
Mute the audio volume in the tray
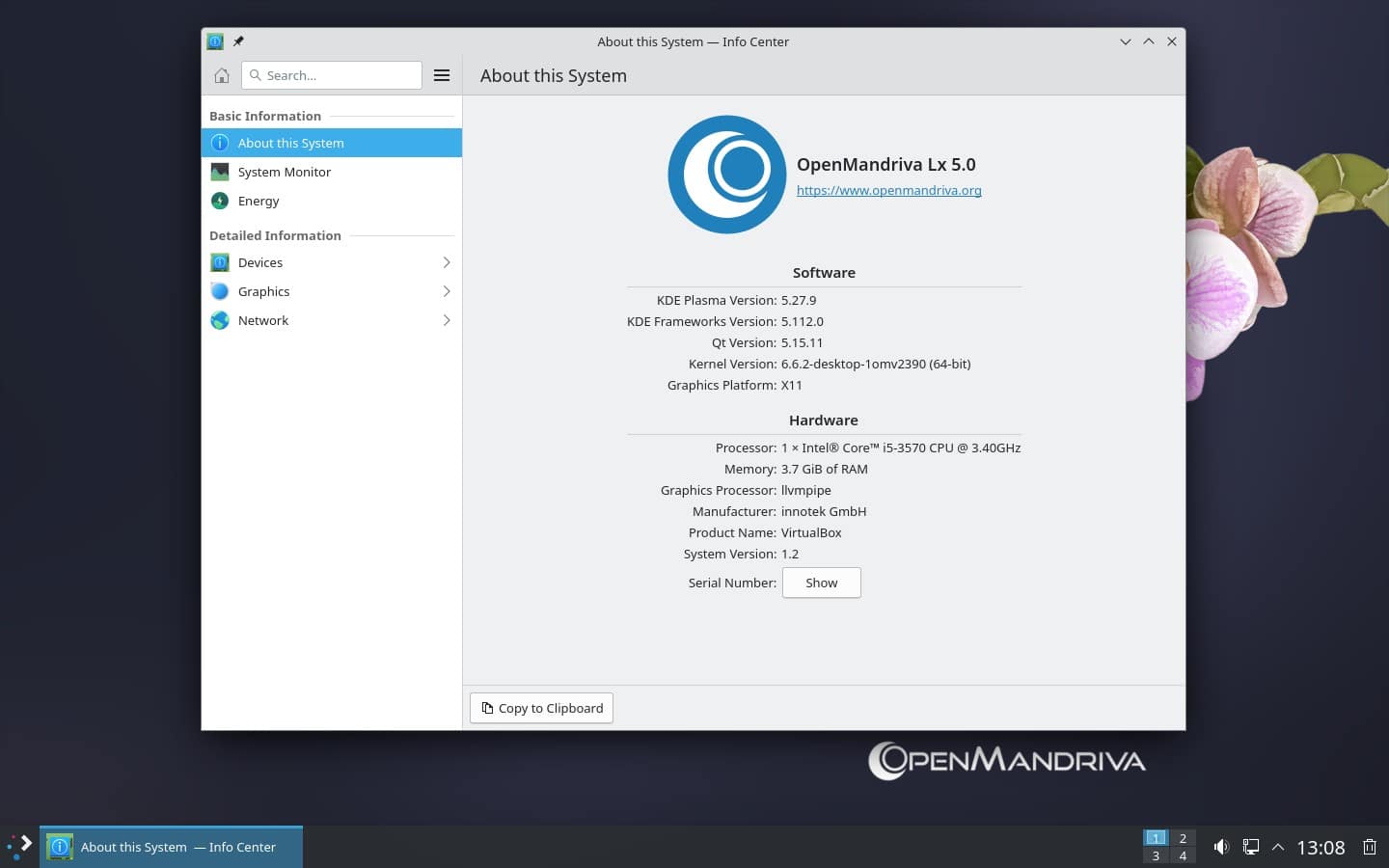click(x=1221, y=847)
